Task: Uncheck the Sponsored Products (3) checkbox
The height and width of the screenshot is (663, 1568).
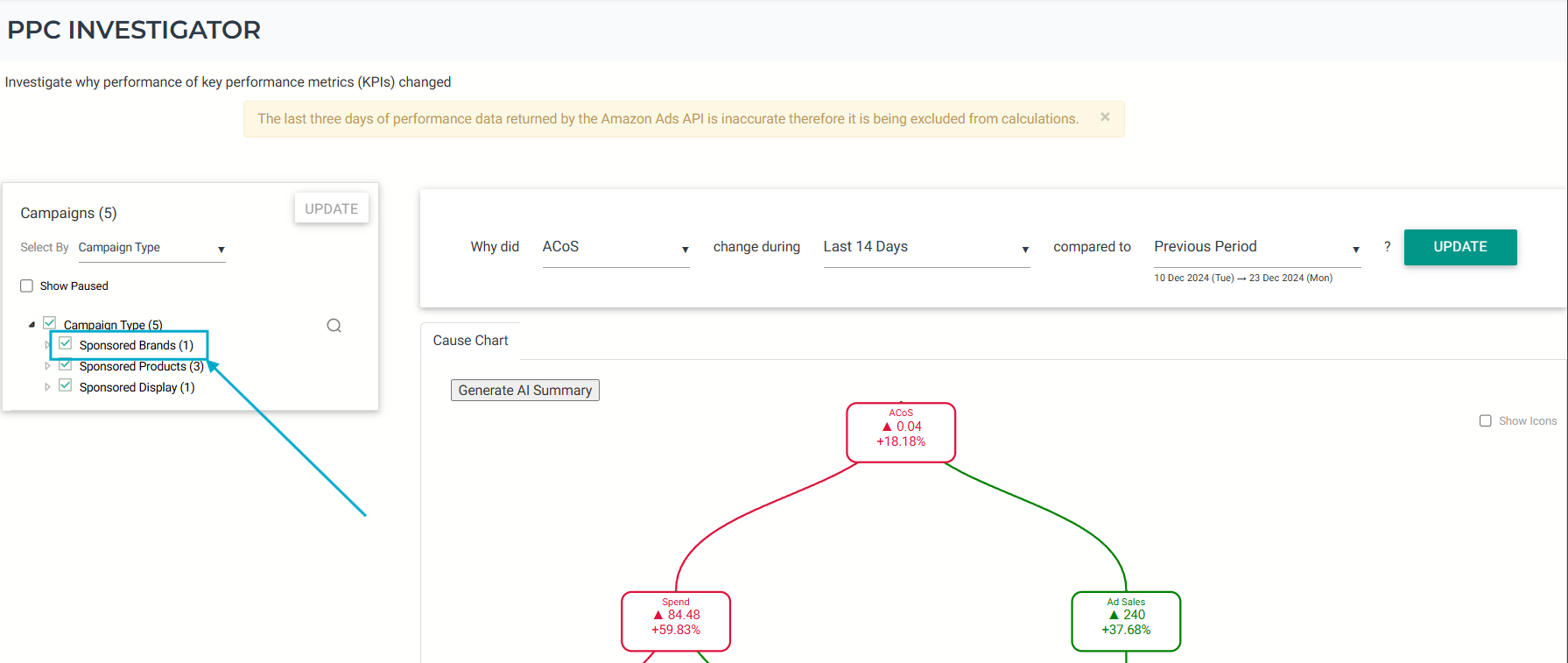Action: point(66,365)
